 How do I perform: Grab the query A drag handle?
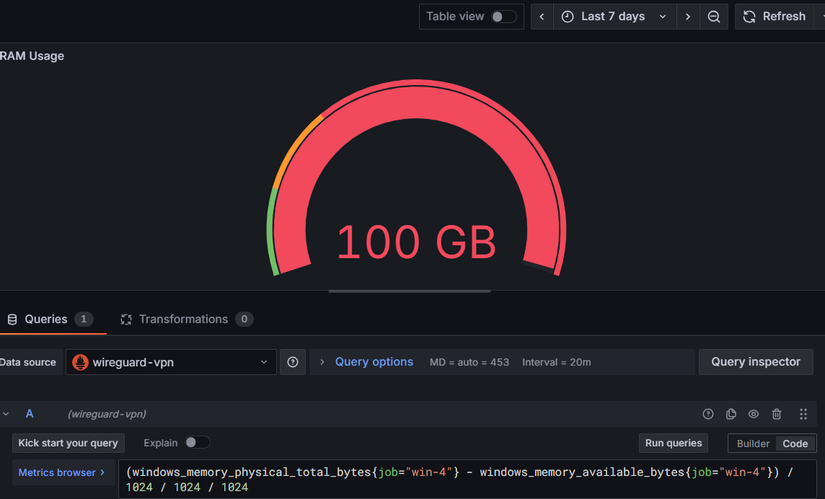tap(803, 414)
